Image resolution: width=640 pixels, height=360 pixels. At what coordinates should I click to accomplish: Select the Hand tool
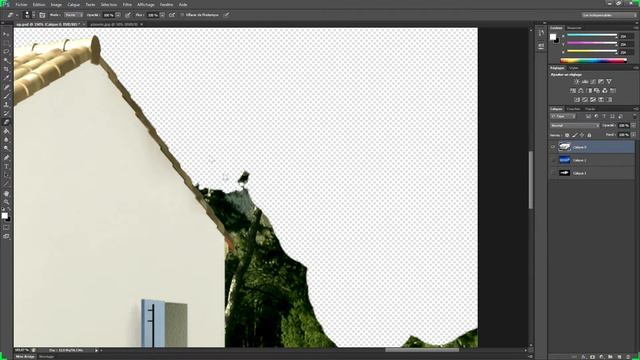(6, 193)
